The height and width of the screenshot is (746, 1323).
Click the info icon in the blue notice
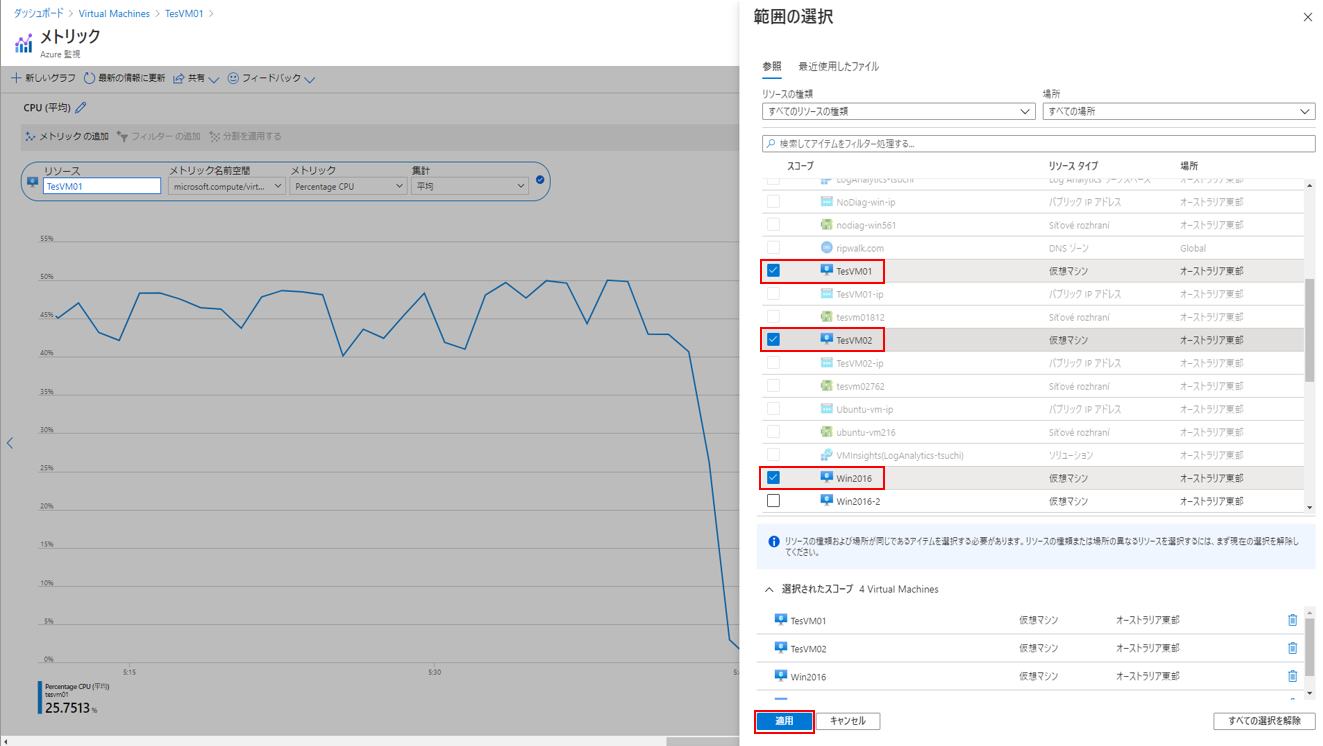coord(773,542)
